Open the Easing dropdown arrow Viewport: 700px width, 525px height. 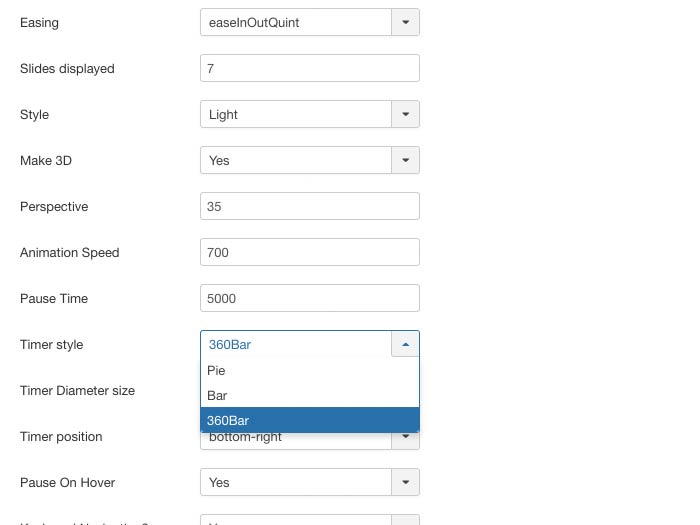point(405,22)
